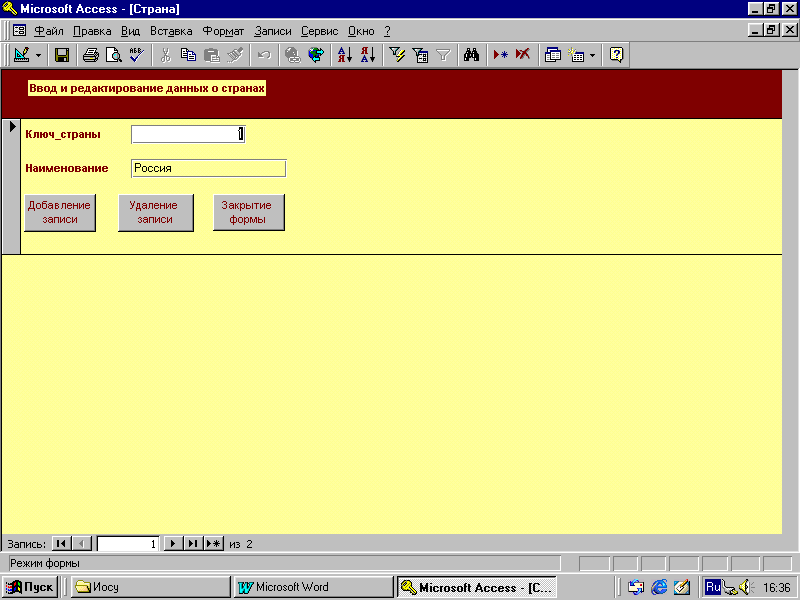Show the Web toolbar globe icon
This screenshot has width=800, height=600.
click(x=316, y=55)
